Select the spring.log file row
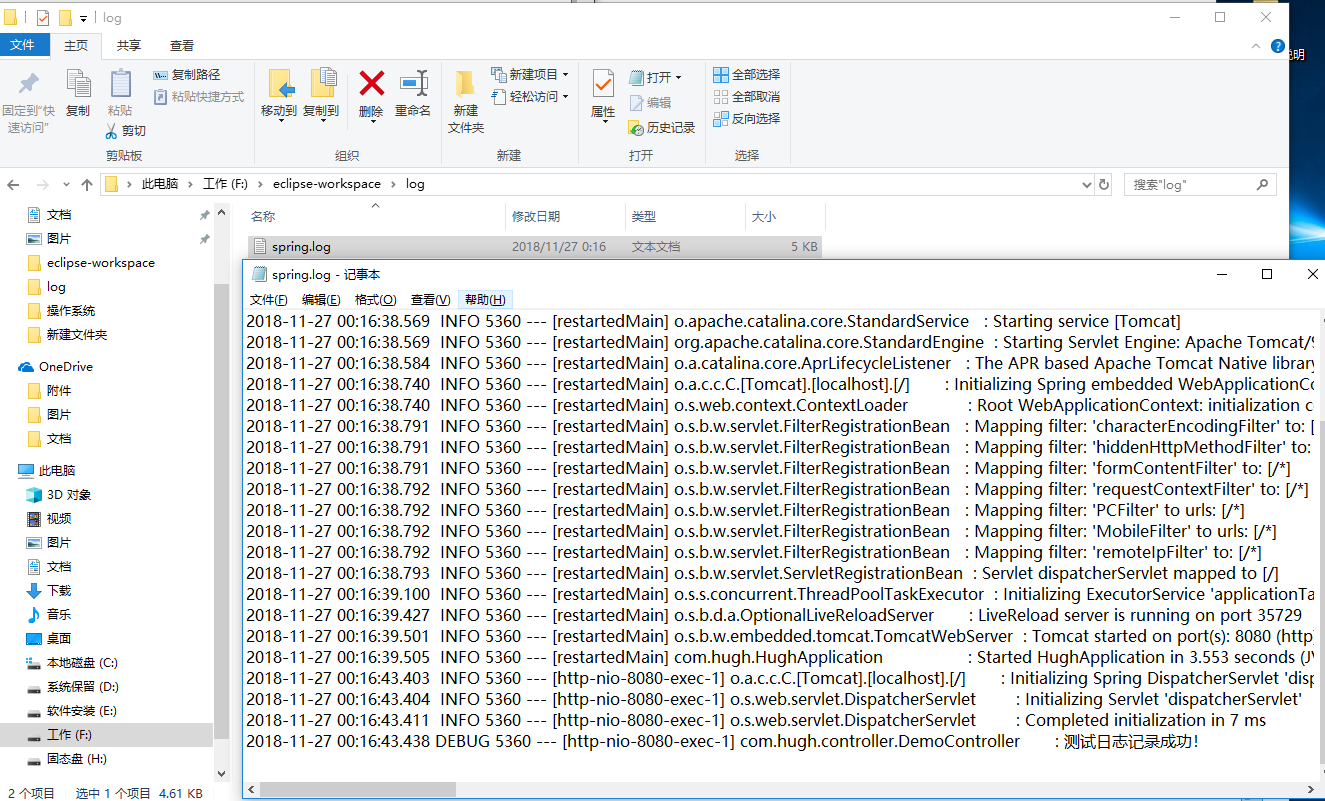1325x801 pixels. tap(535, 247)
